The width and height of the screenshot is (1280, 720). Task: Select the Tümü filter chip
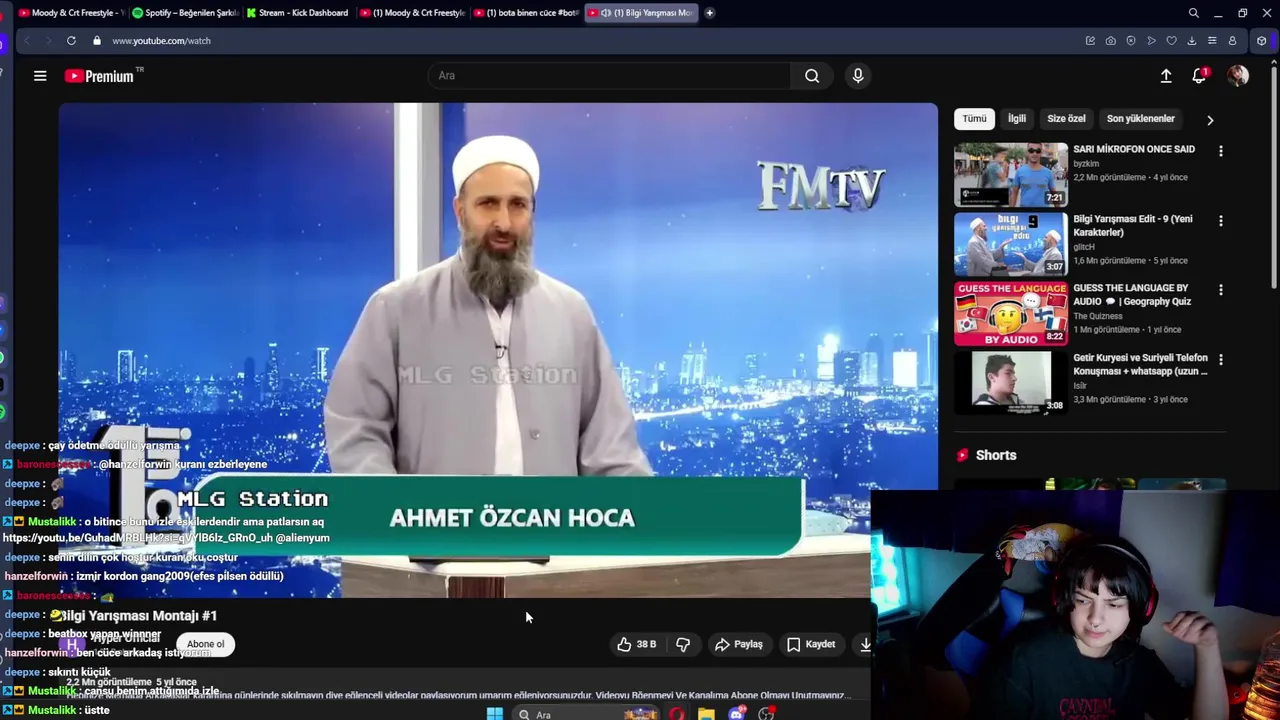pos(974,119)
